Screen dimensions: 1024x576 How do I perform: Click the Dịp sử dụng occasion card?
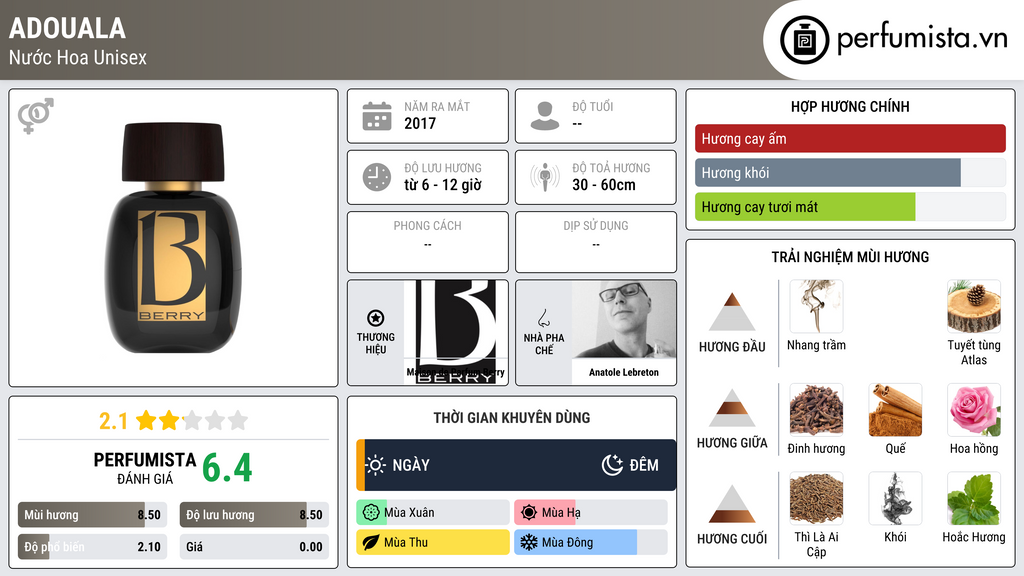point(596,242)
